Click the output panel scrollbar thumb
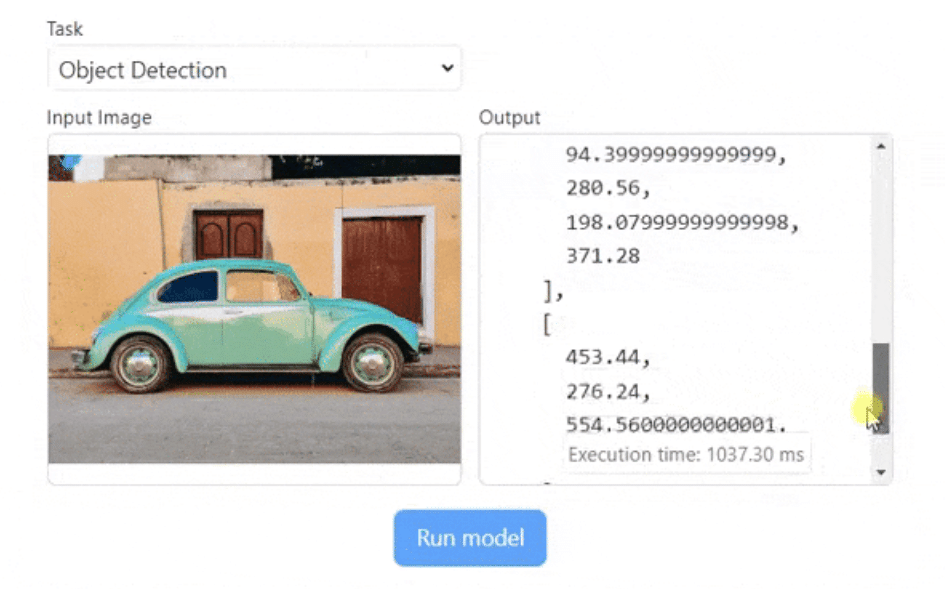The image size is (945, 589). point(881,388)
